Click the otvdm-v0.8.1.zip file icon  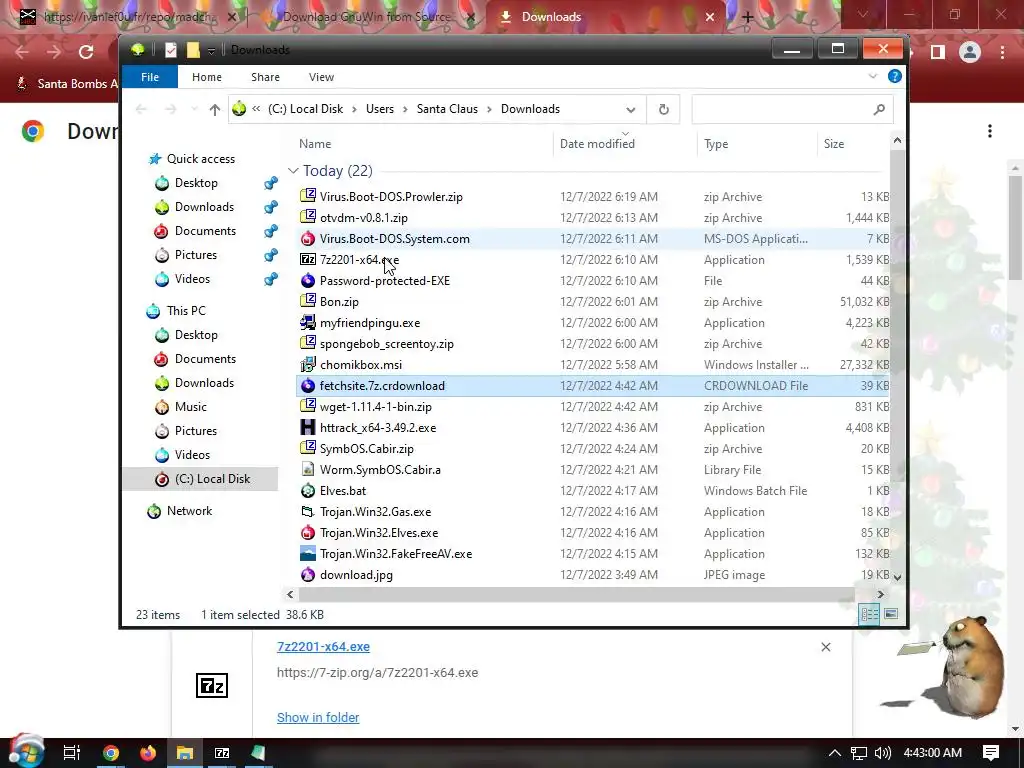(308, 217)
